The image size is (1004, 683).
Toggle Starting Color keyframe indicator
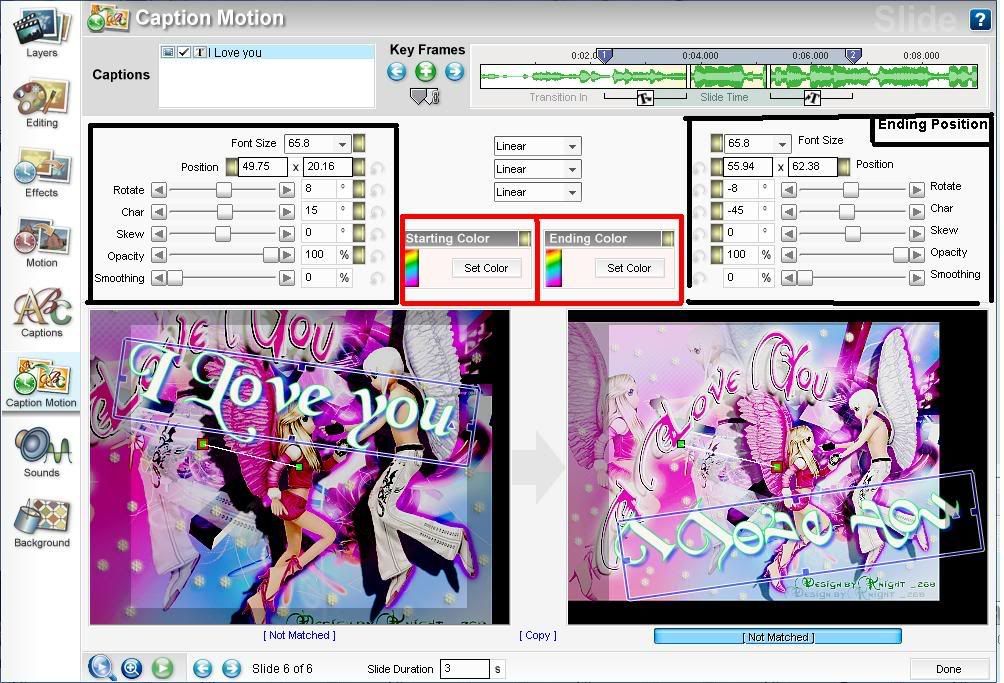coord(524,239)
